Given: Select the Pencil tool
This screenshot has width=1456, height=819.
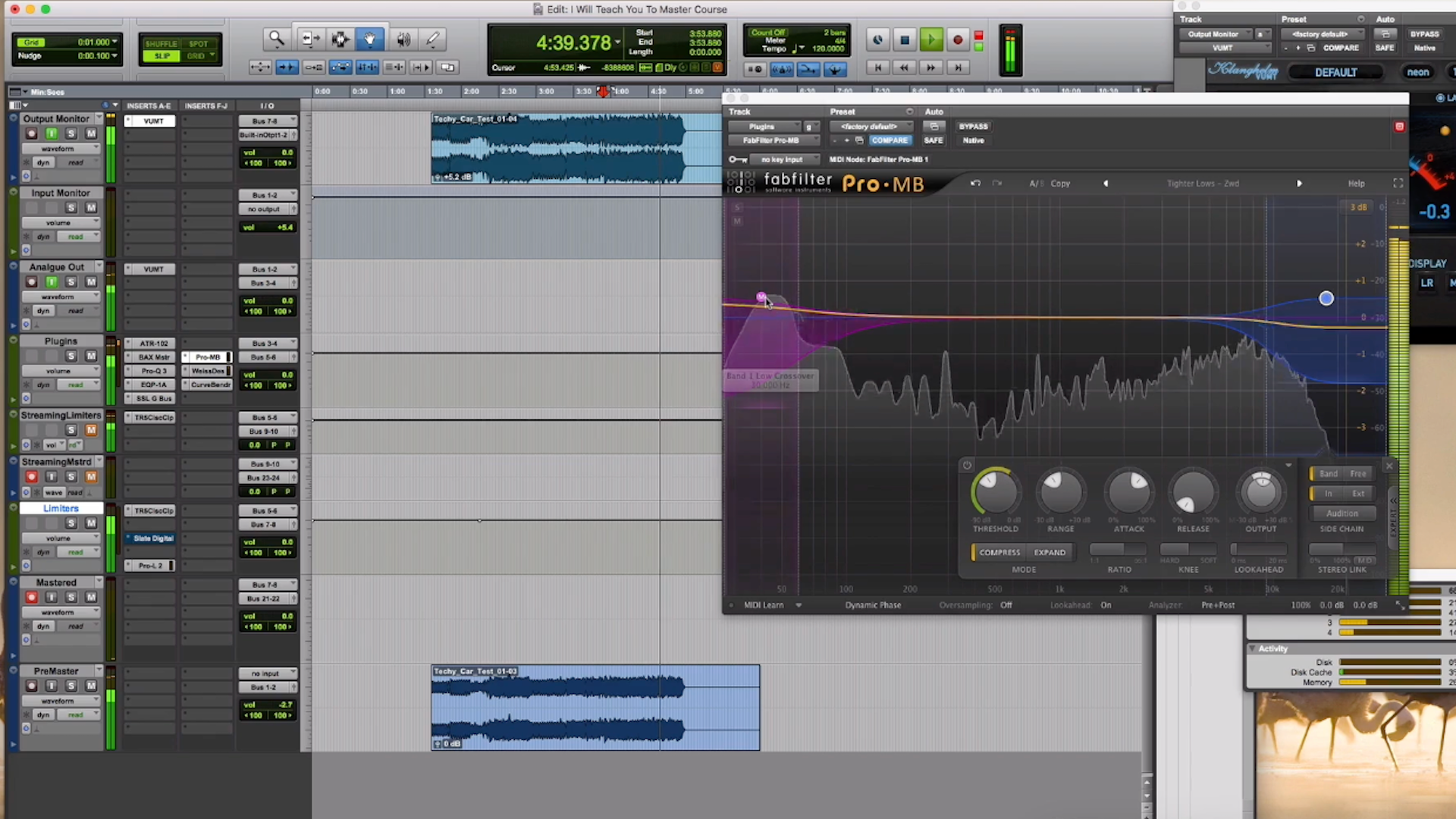Looking at the screenshot, I should [433, 39].
